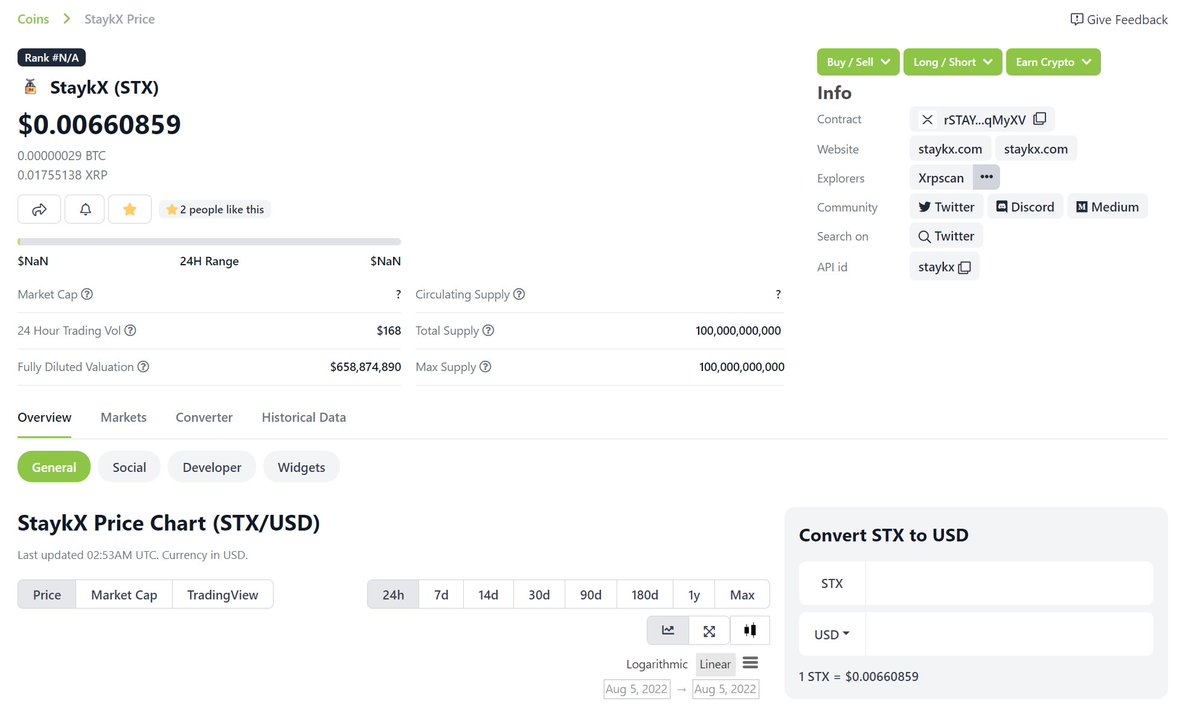
Task: Select the General pill tab
Action: (x=54, y=467)
